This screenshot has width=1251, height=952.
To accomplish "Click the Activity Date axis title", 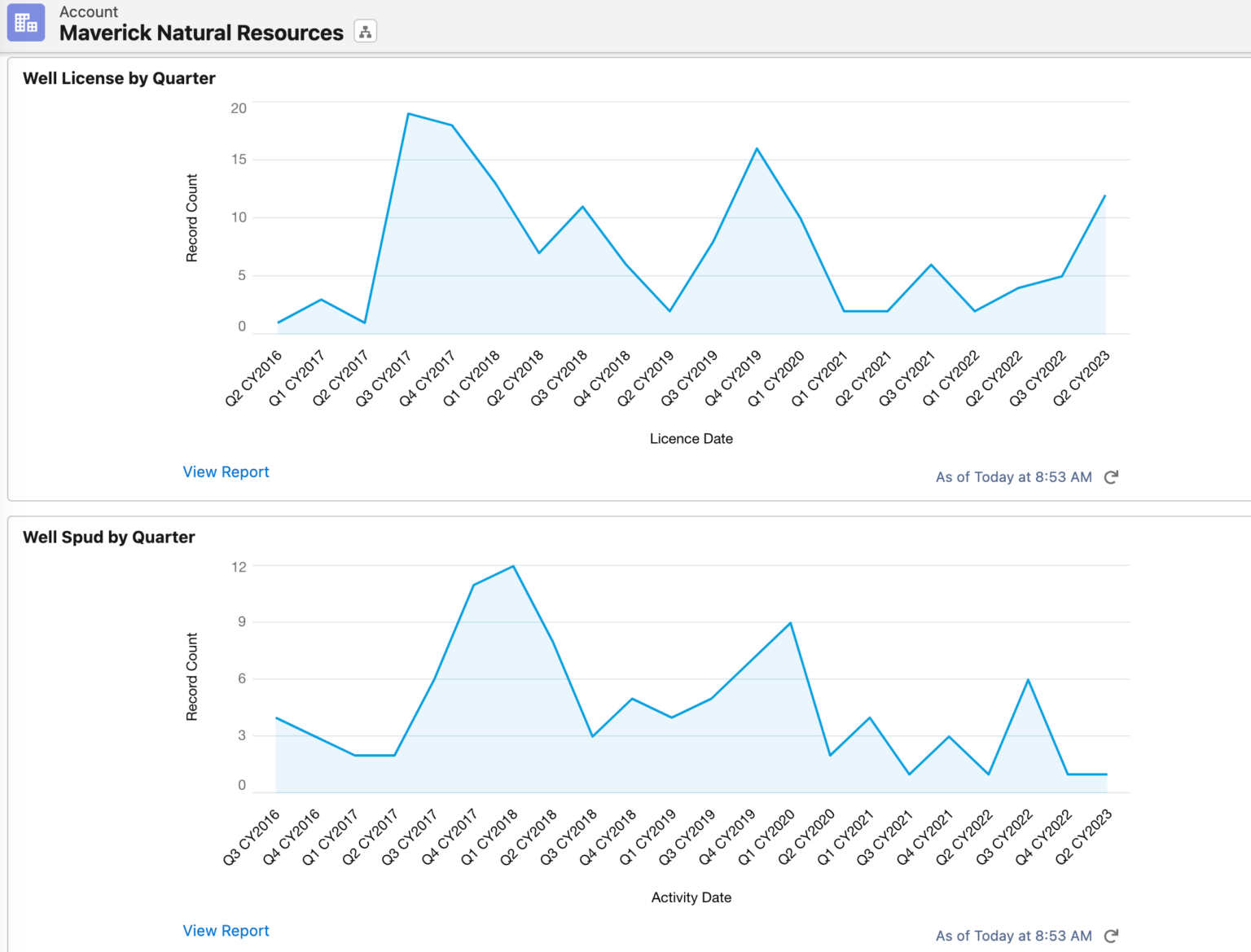I will pos(691,897).
